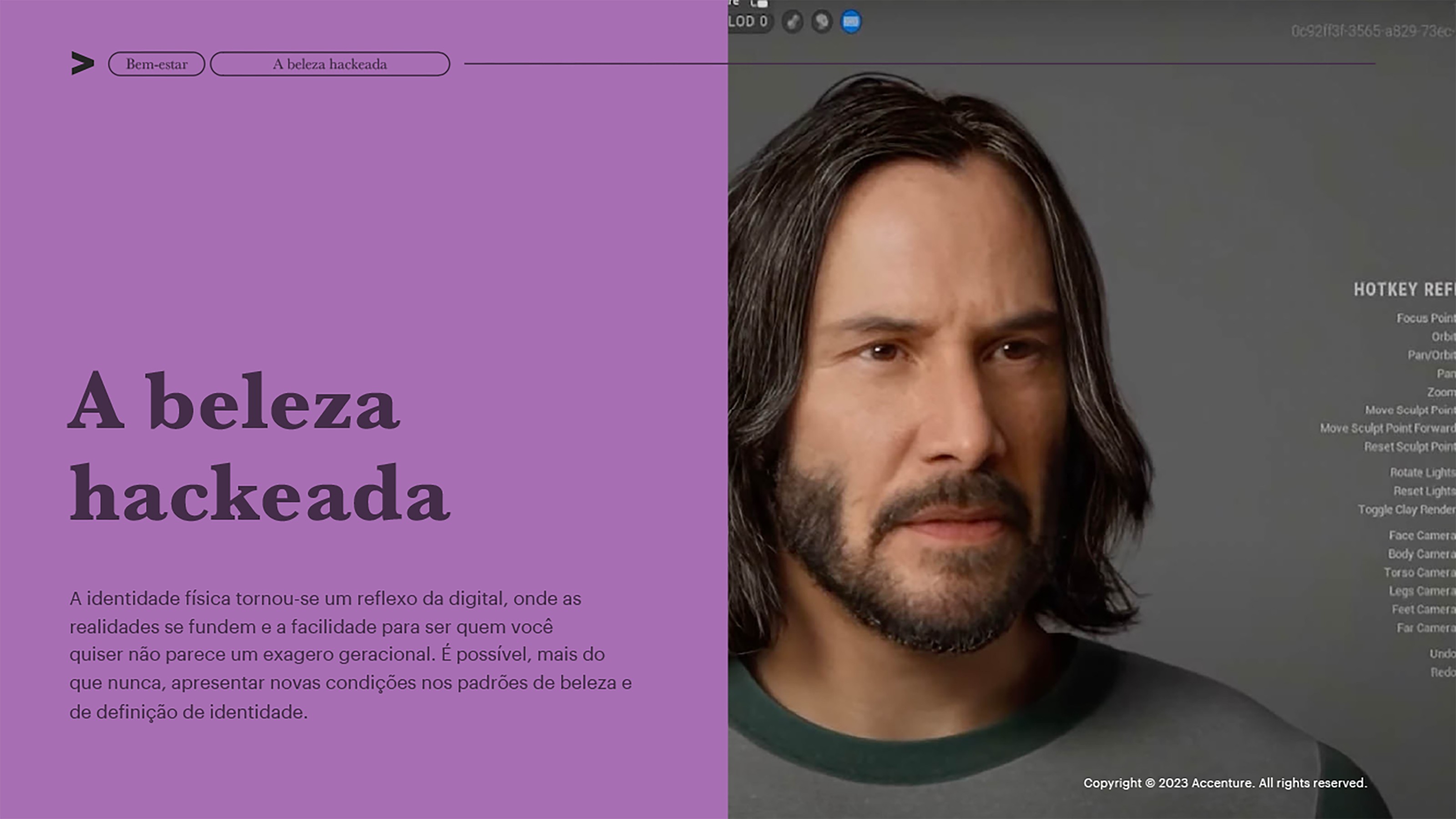Click the Toggle Clay Render hotkey entry
This screenshot has height=819, width=1456.
tap(1406, 510)
